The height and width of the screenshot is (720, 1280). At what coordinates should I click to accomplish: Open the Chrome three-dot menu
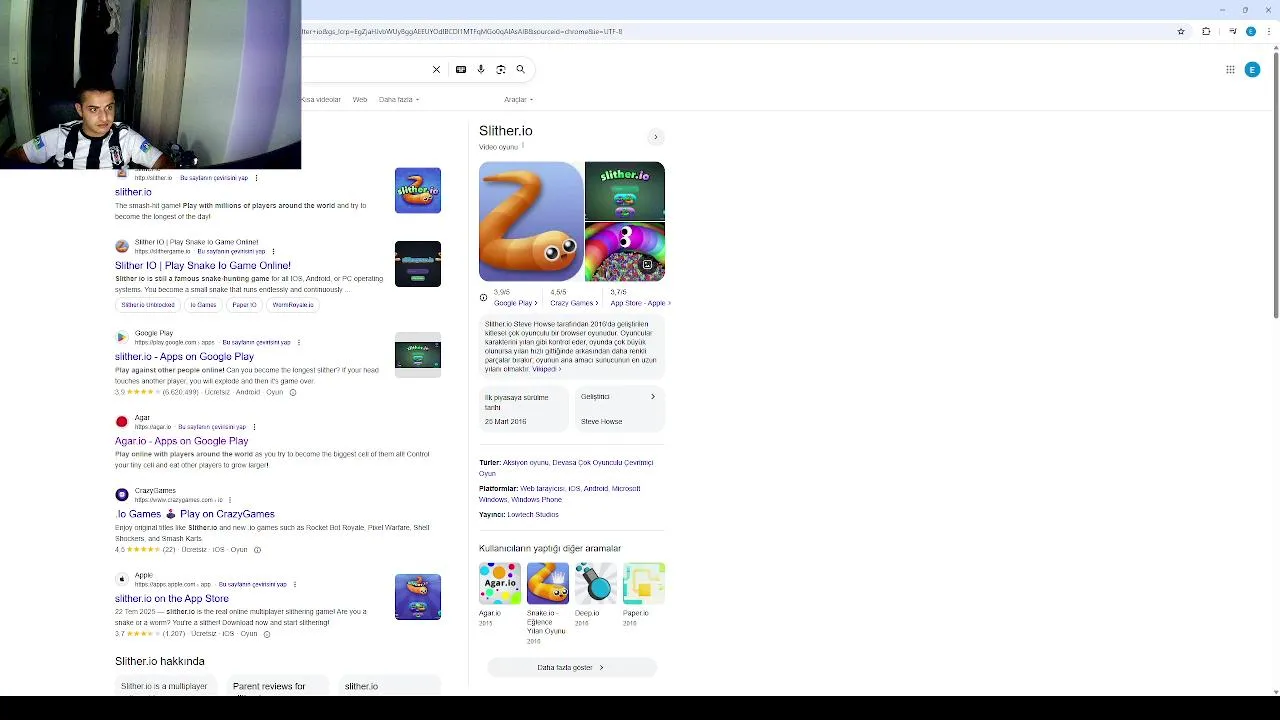point(1269,31)
